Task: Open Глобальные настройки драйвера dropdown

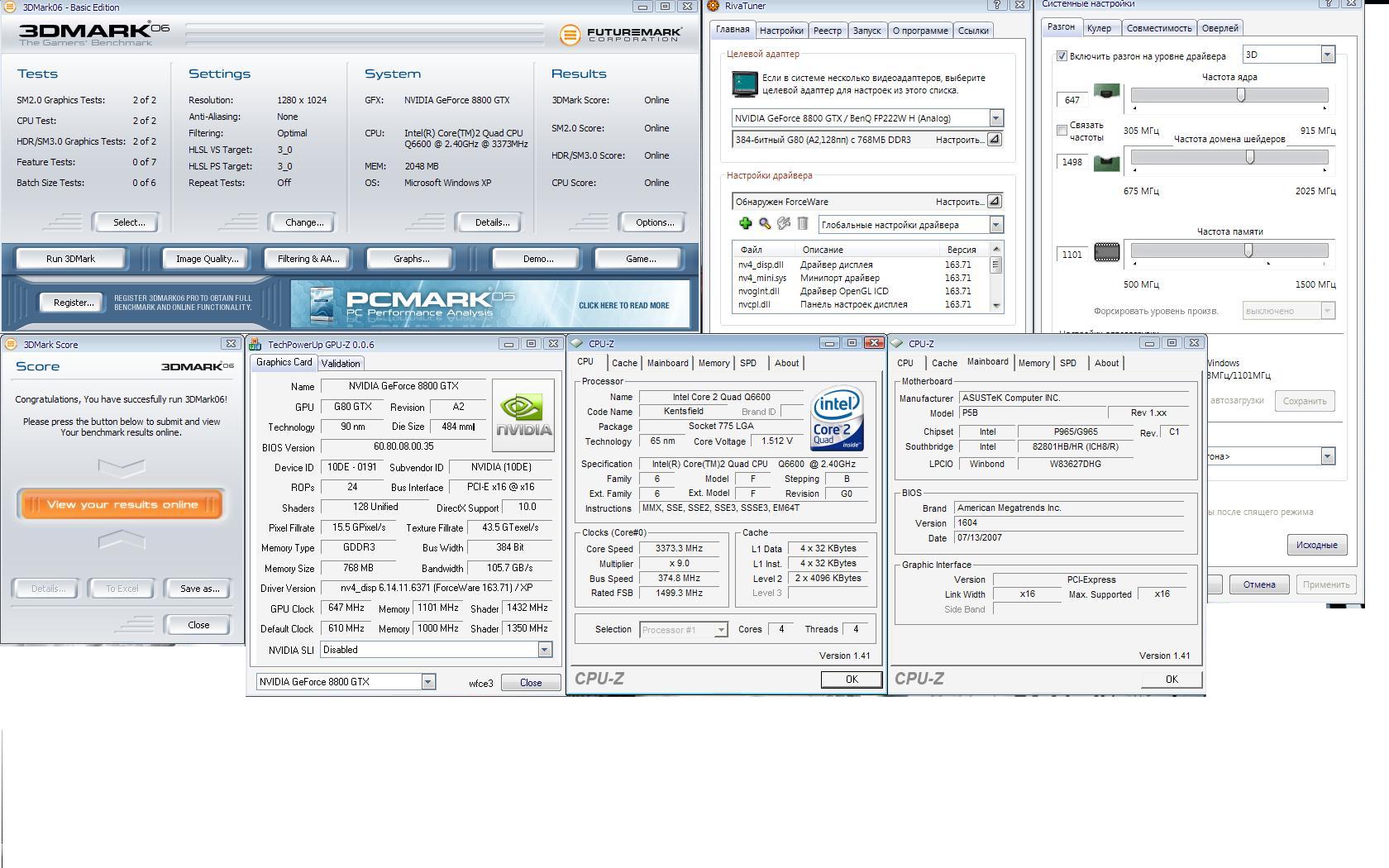Action: point(995,225)
